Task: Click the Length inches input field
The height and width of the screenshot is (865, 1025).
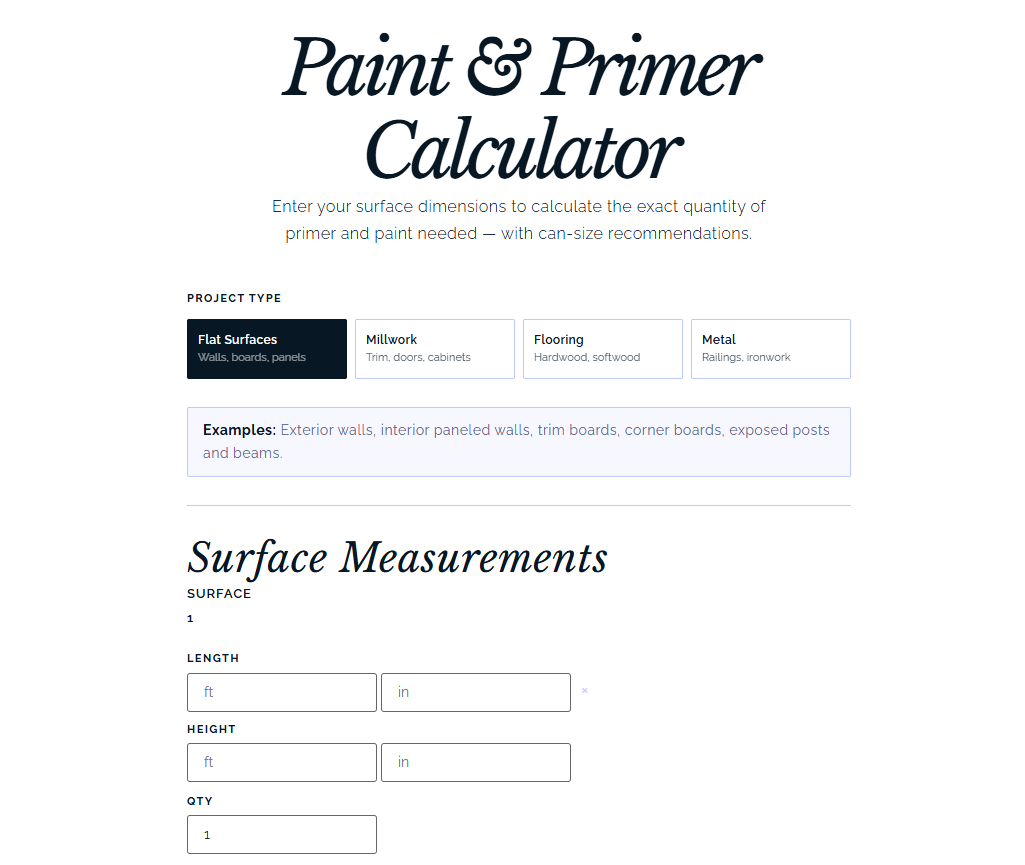Action: click(476, 692)
